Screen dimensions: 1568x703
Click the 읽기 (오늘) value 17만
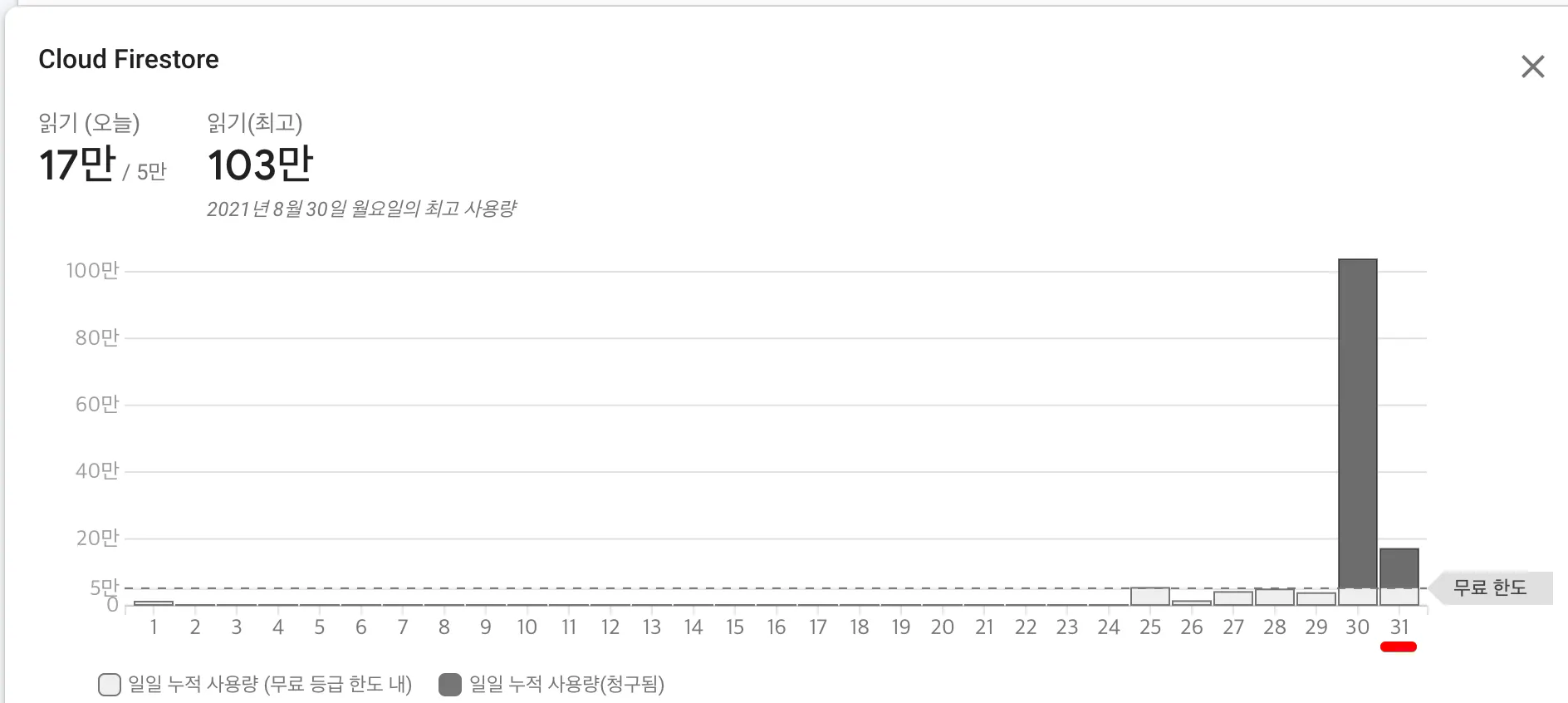click(77, 165)
